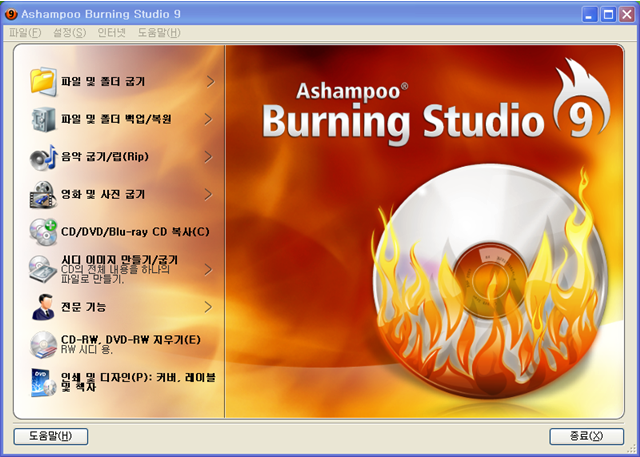Click the disc eraser icon for CD-RW 지우기

[x=44, y=344]
